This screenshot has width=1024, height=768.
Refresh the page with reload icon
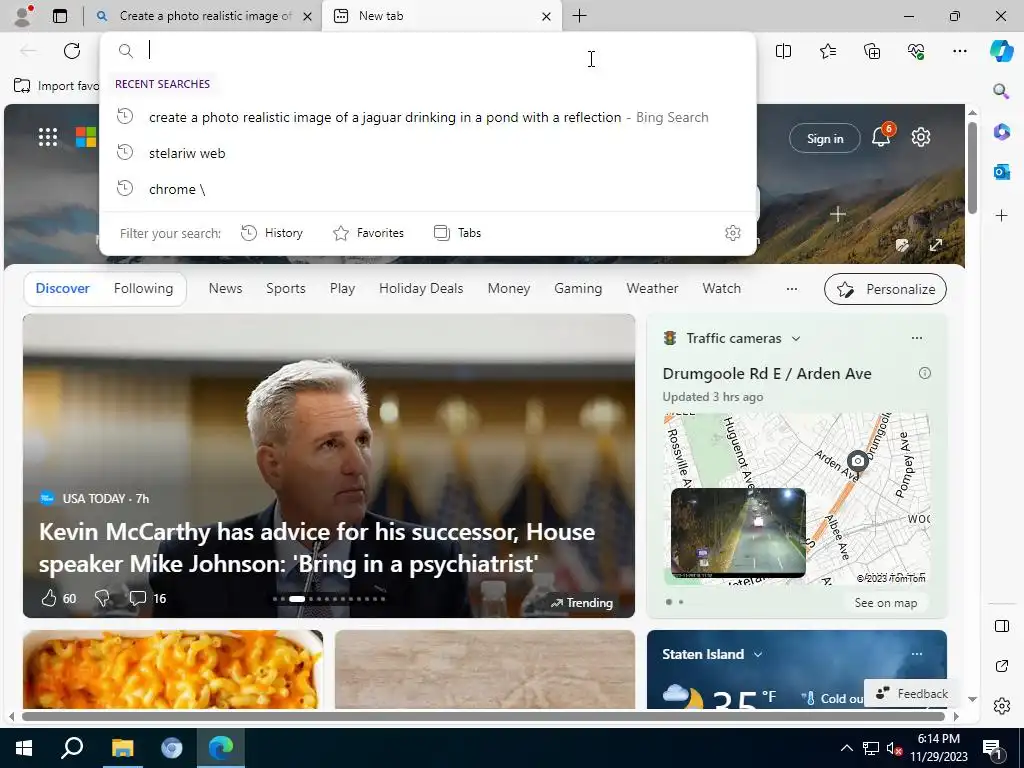tap(72, 51)
